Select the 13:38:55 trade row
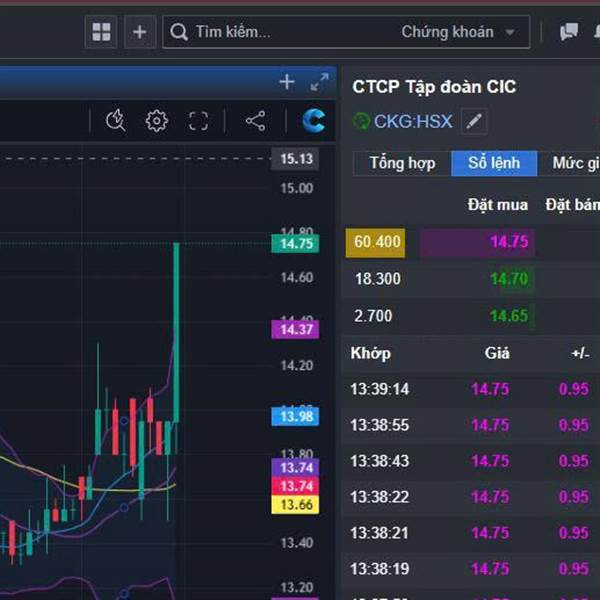Viewport: 600px width, 600px height. (x=471, y=425)
